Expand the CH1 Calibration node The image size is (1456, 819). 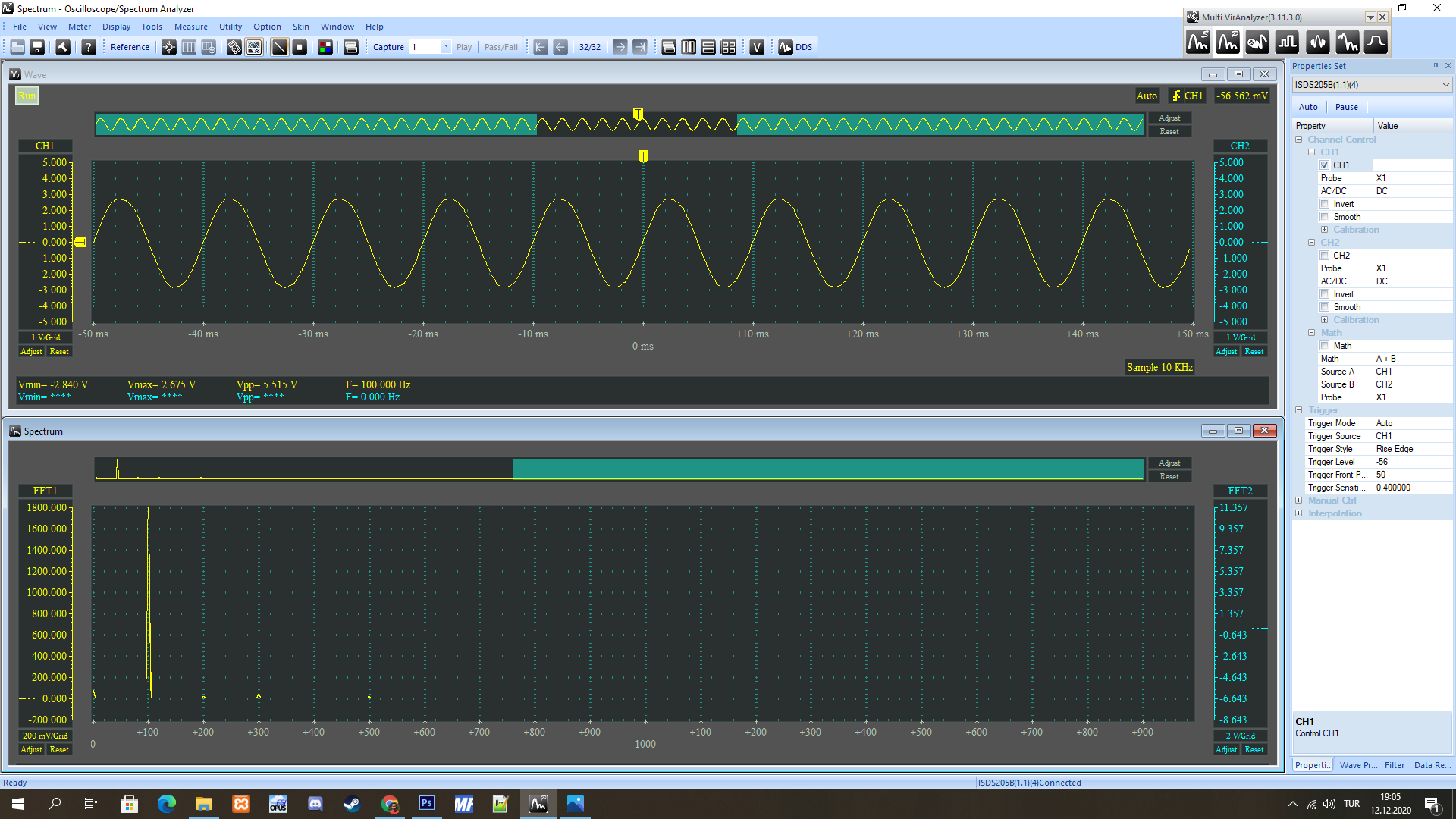point(1324,230)
